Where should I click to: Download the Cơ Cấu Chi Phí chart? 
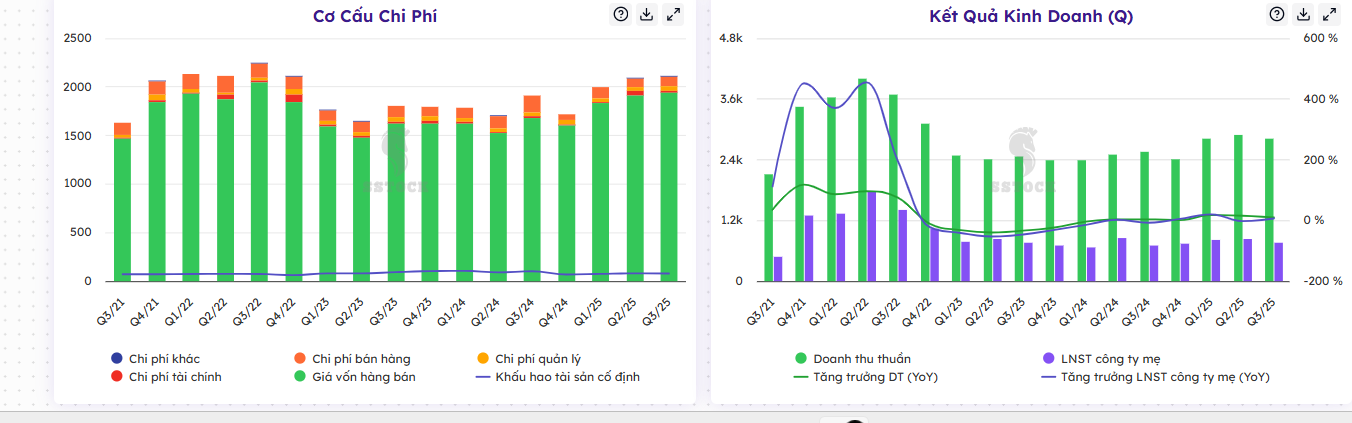(x=646, y=14)
